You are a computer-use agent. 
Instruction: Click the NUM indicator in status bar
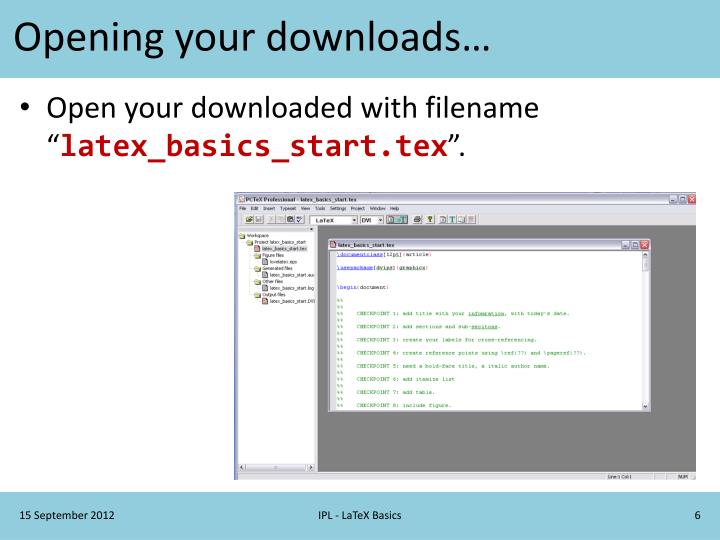tap(683, 477)
